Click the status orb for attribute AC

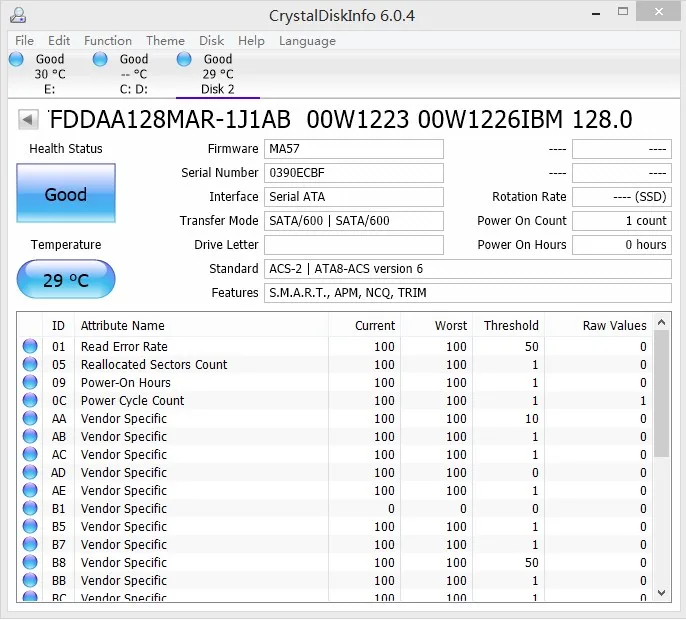click(x=30, y=454)
